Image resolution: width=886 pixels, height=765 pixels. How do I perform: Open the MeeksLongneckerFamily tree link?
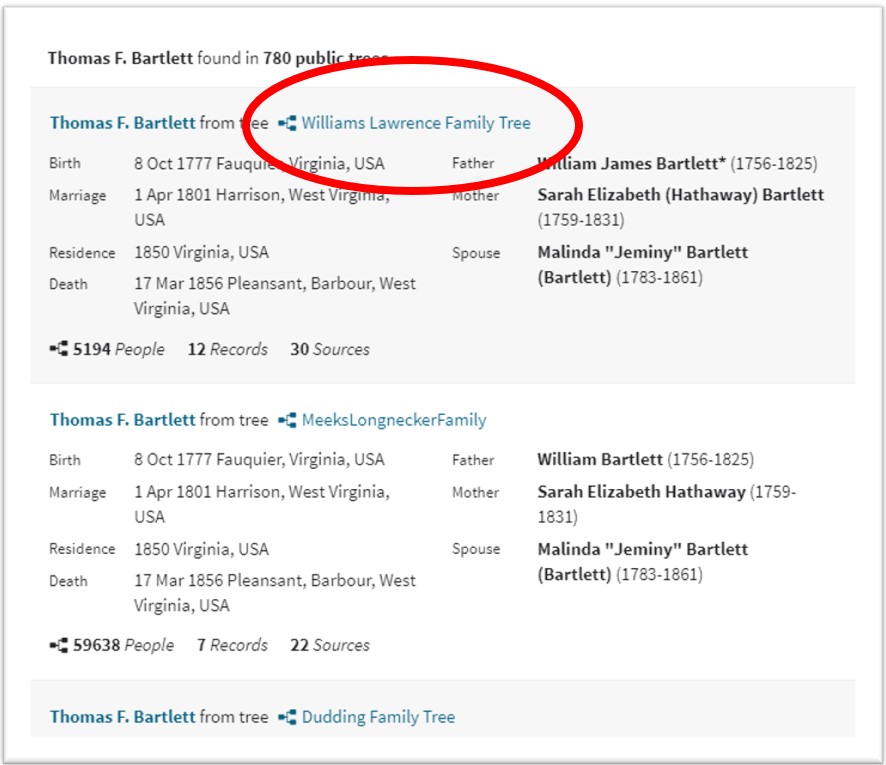(x=394, y=420)
